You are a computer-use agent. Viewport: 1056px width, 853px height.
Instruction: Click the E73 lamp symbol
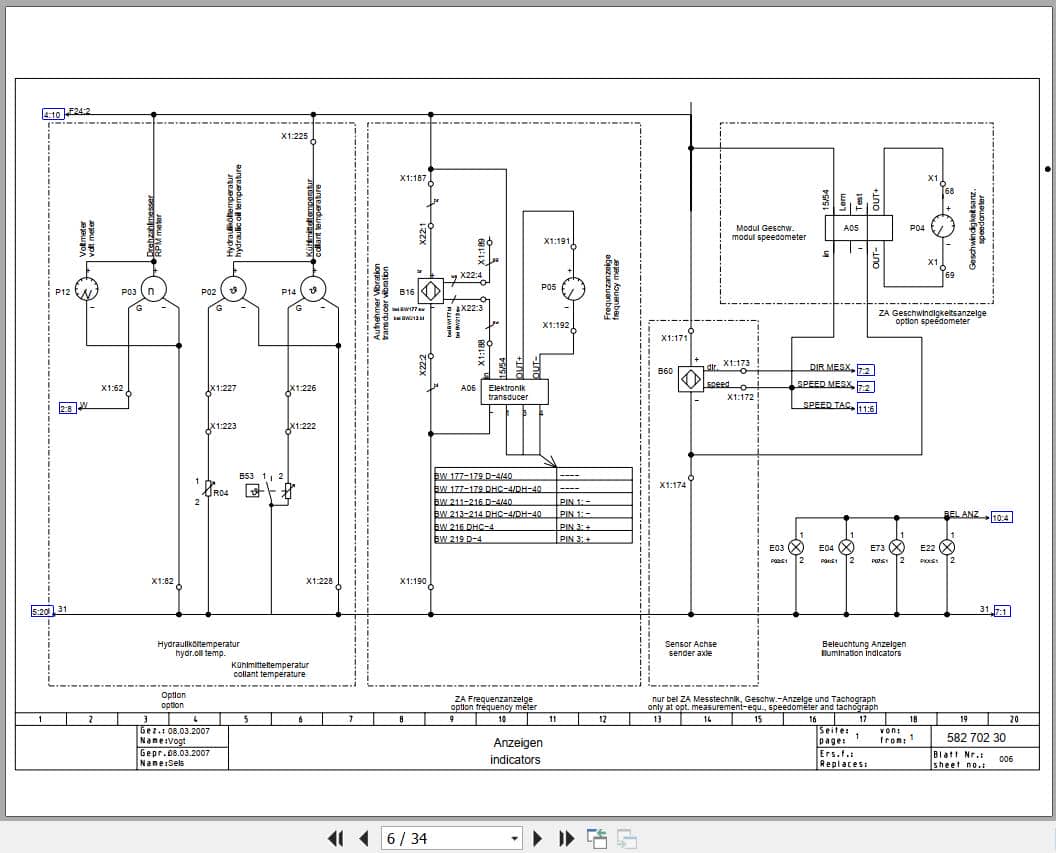pyautogui.click(x=896, y=547)
